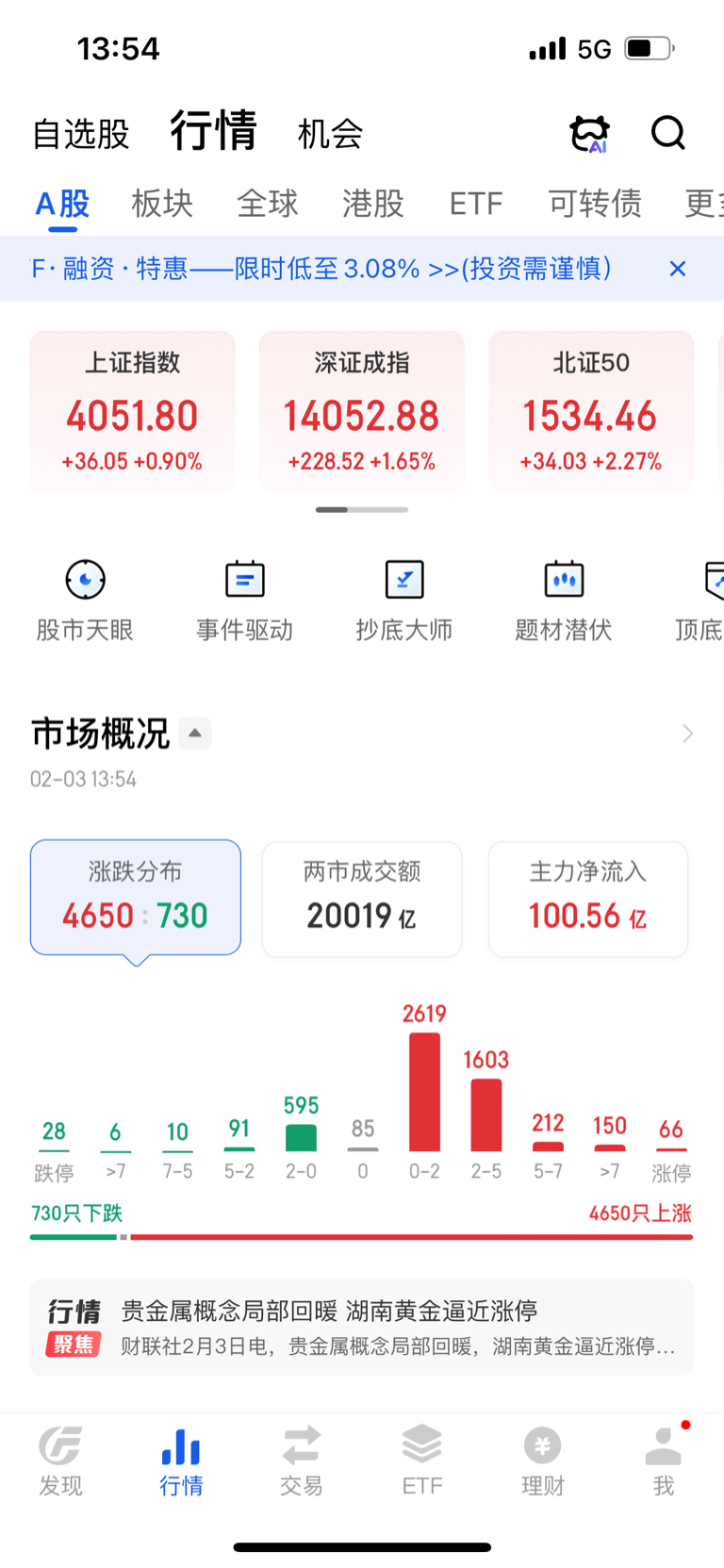Tap the 市场概况 section title
Screen dimensions: 724x1568
(x=100, y=733)
